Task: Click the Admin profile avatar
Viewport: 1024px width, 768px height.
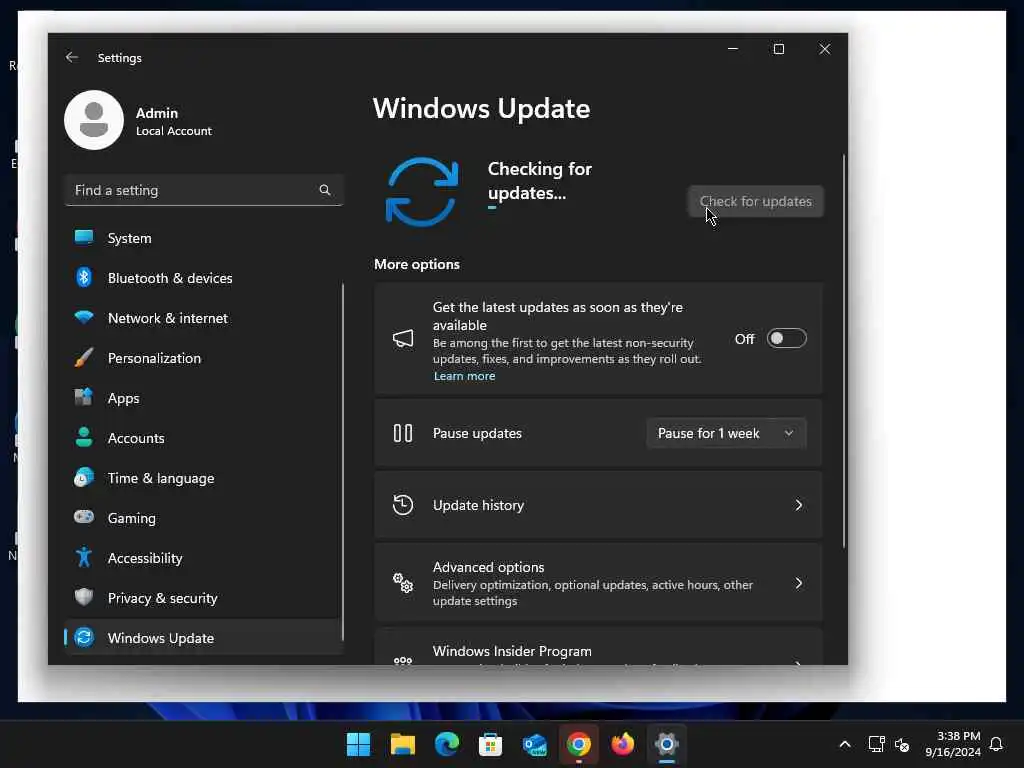Action: pyautogui.click(x=94, y=120)
